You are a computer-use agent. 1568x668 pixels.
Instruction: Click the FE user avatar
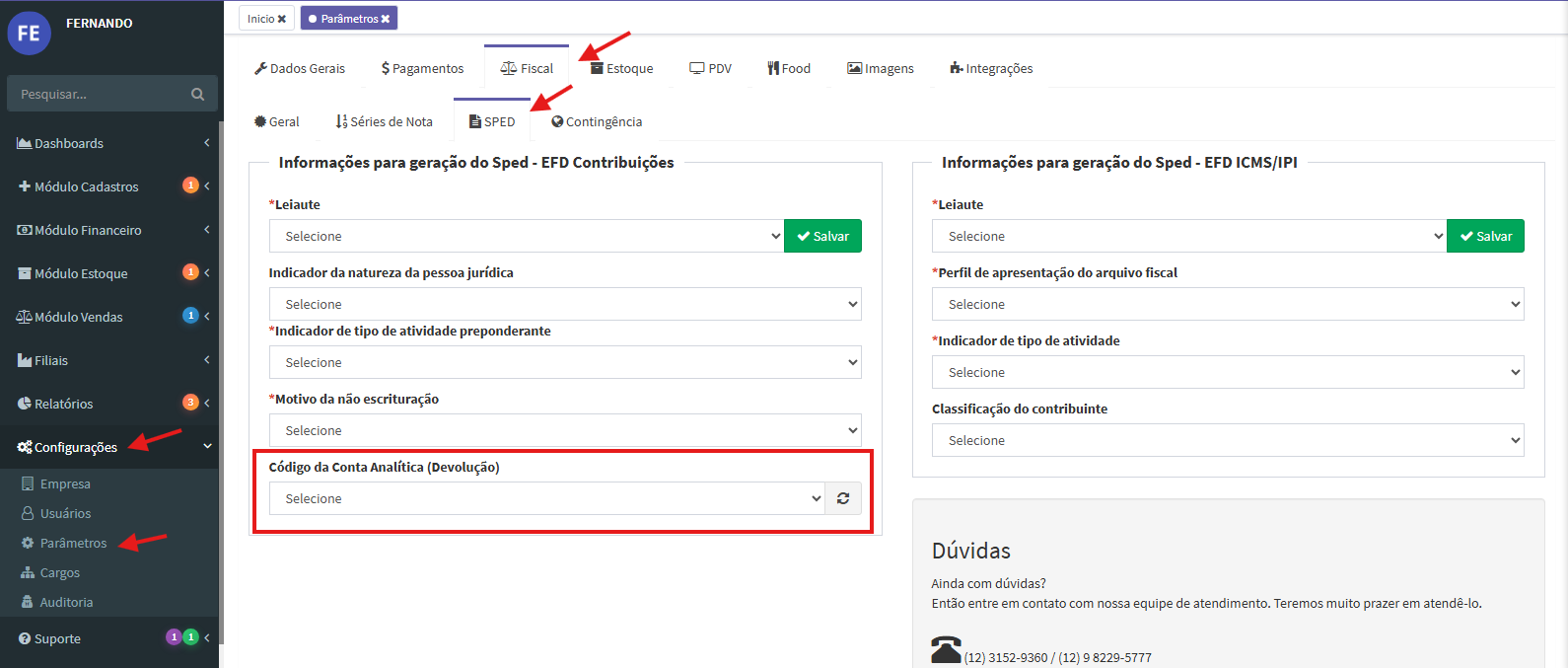tap(29, 34)
